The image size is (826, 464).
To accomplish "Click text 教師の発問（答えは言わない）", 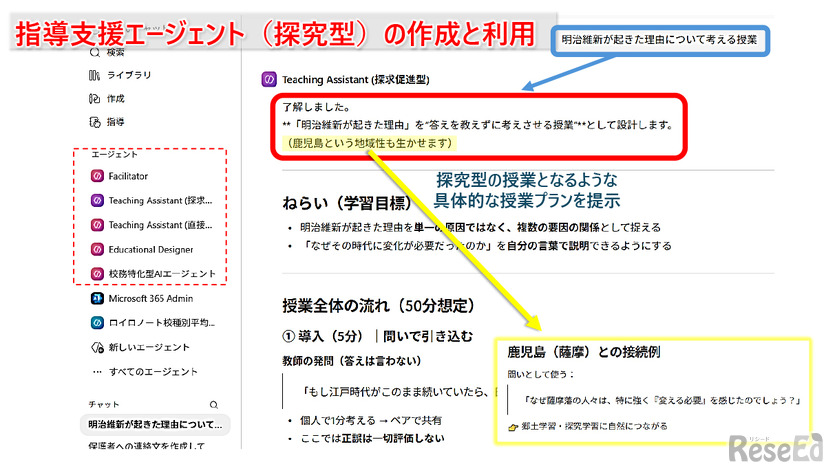I will click(x=352, y=361).
